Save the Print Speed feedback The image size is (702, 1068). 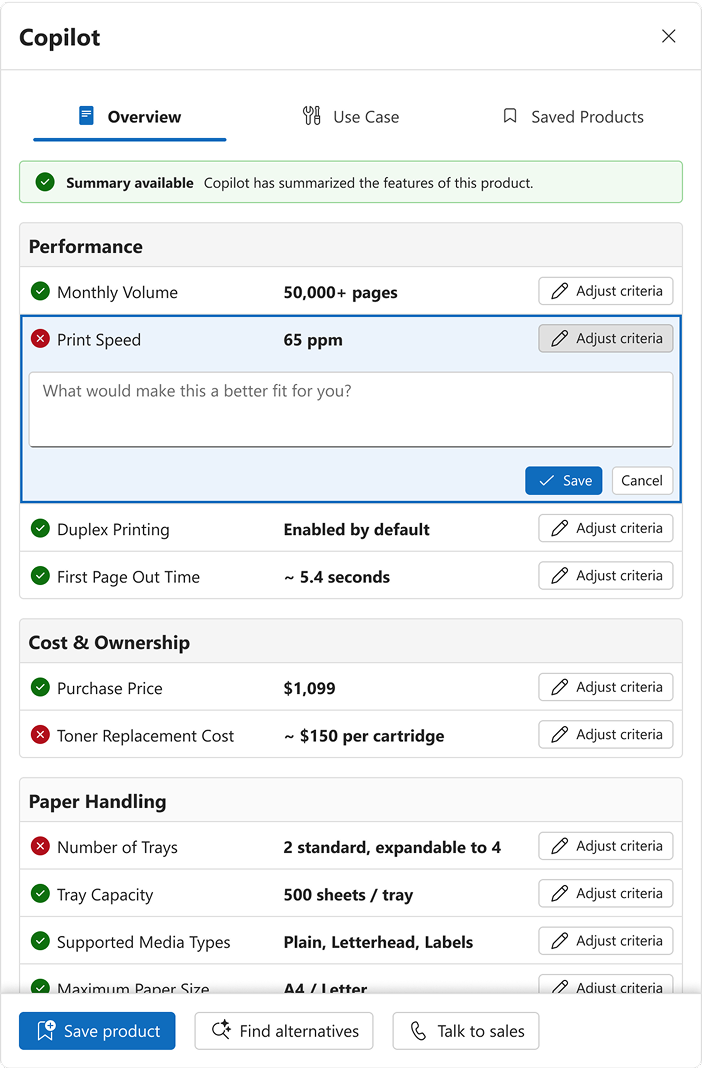tap(563, 481)
